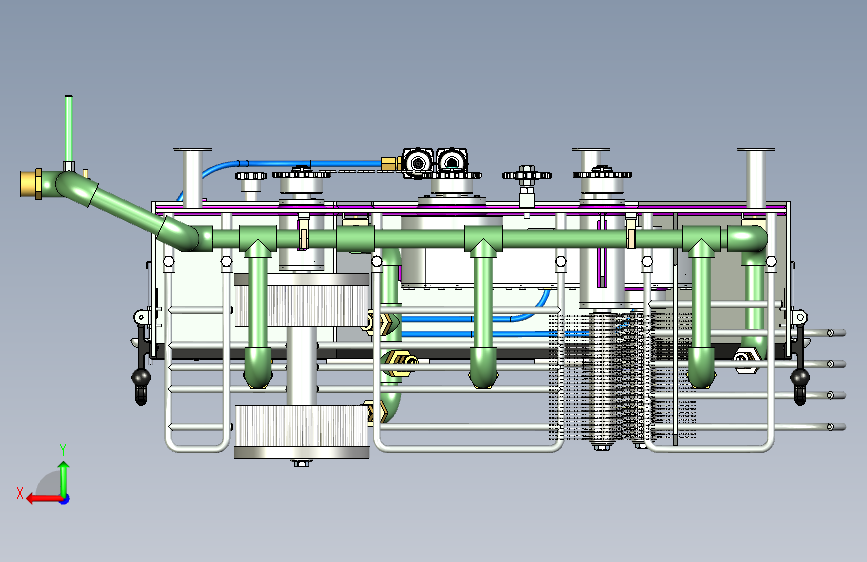The height and width of the screenshot is (562, 867).
Task: Click the red X axis arrow of triad
Action: 43,499
